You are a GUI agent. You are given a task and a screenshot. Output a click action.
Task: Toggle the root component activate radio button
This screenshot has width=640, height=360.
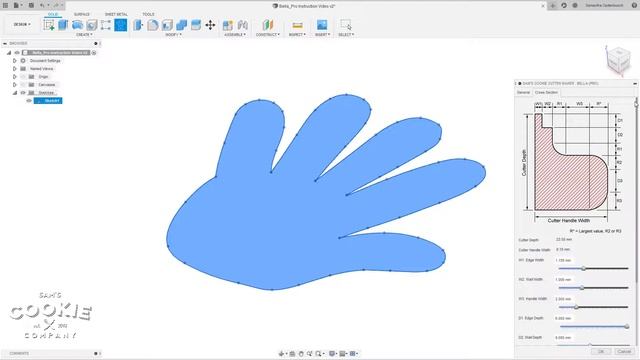pos(94,53)
